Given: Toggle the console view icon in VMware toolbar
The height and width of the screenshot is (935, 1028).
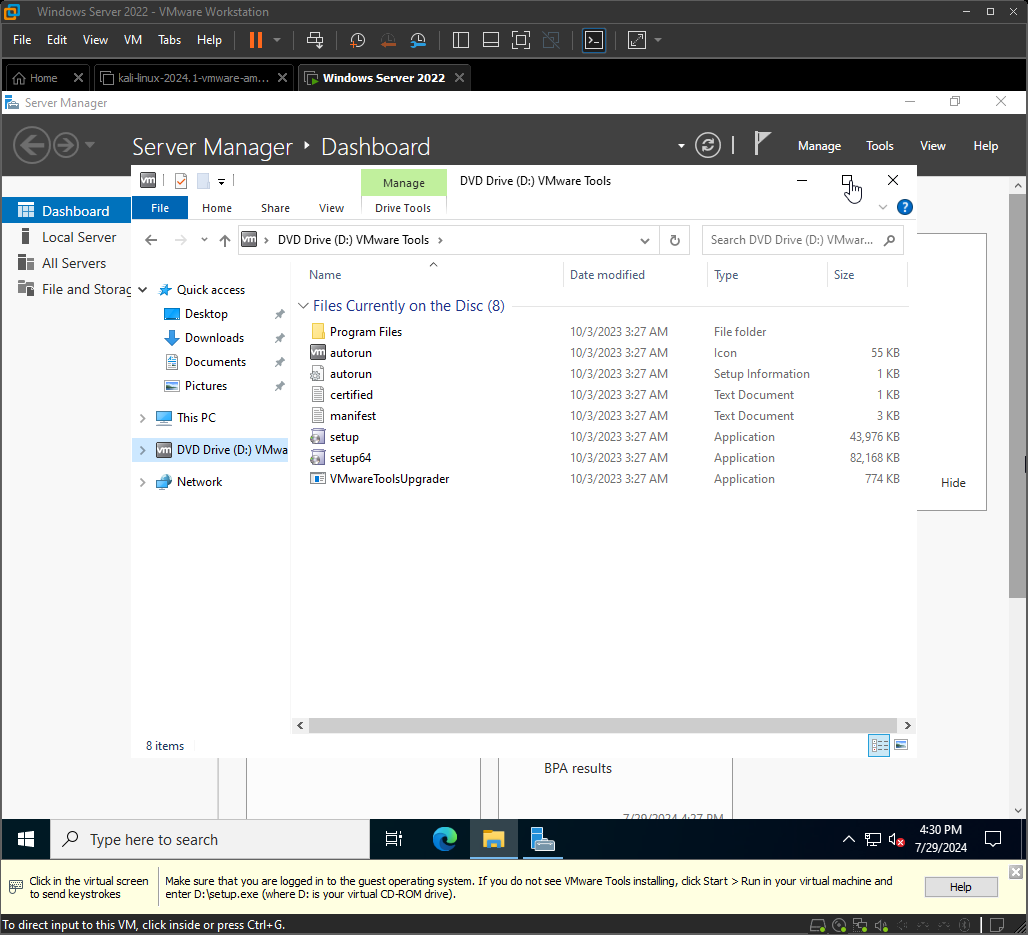Looking at the screenshot, I should [x=594, y=40].
